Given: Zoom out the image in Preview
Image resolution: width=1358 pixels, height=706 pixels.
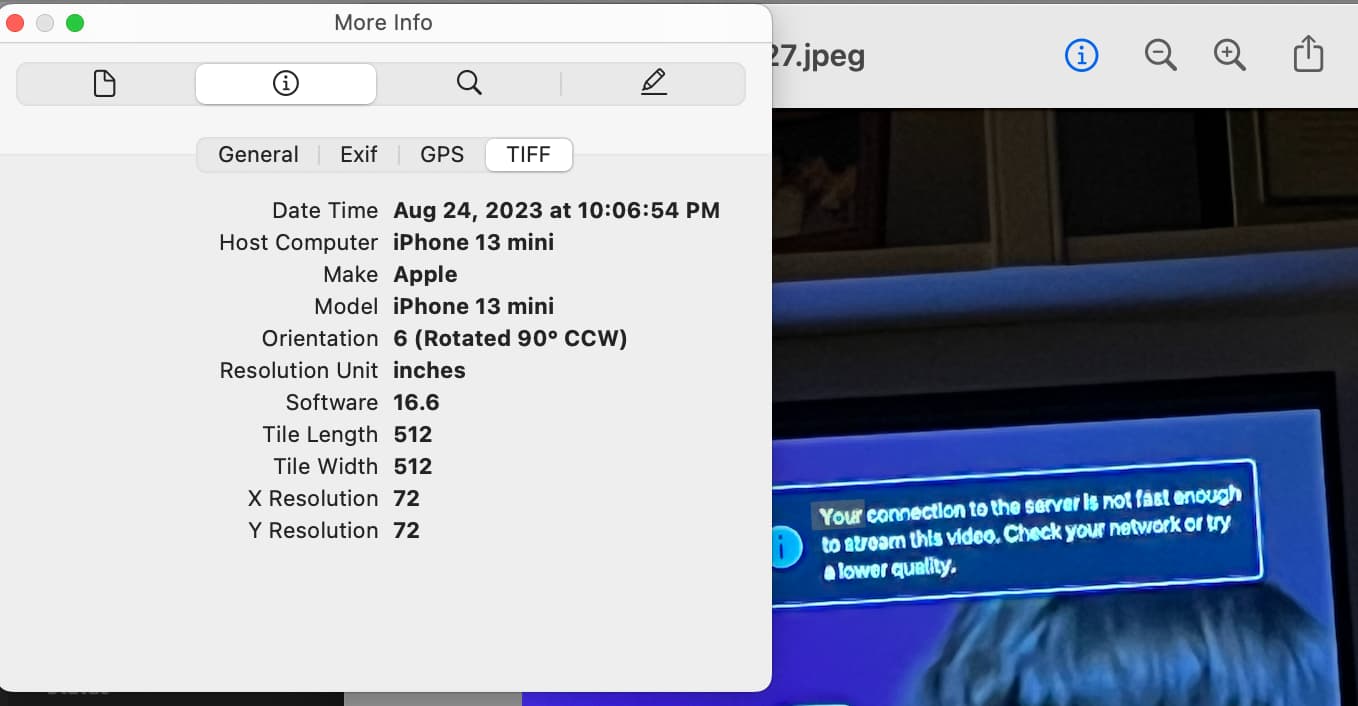Looking at the screenshot, I should pos(1161,55).
